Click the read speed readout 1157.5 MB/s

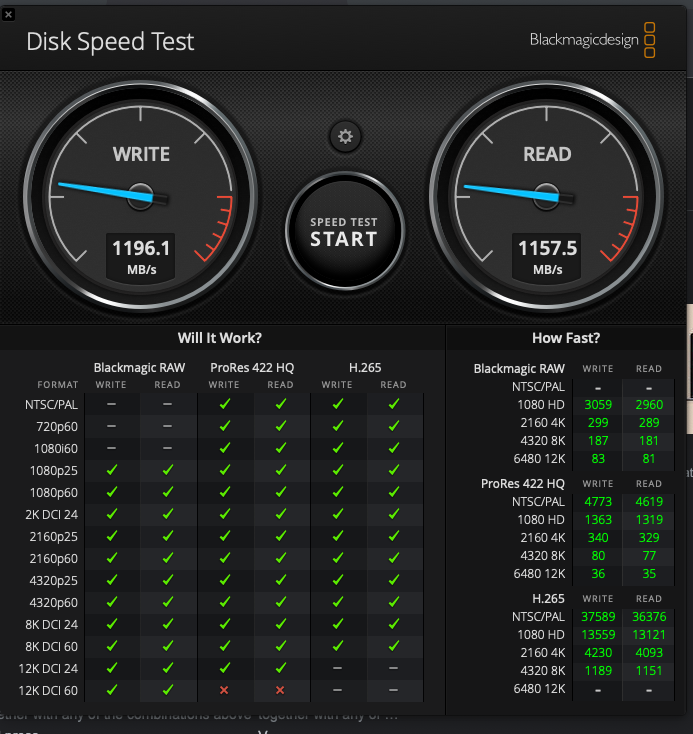coord(547,257)
